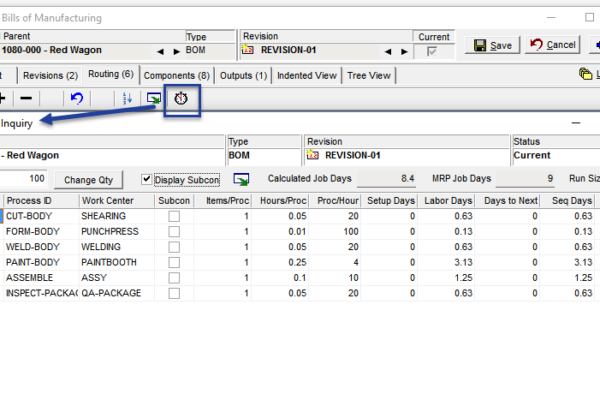Click the top REVISION-01 field

pyautogui.click(x=312, y=50)
